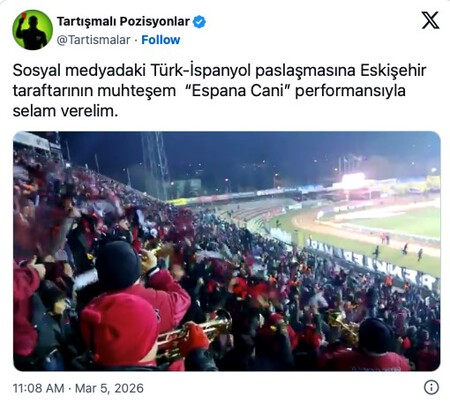The height and width of the screenshot is (404, 450).
Task: Click the brass trumpet in the video
Action: (x=195, y=333)
